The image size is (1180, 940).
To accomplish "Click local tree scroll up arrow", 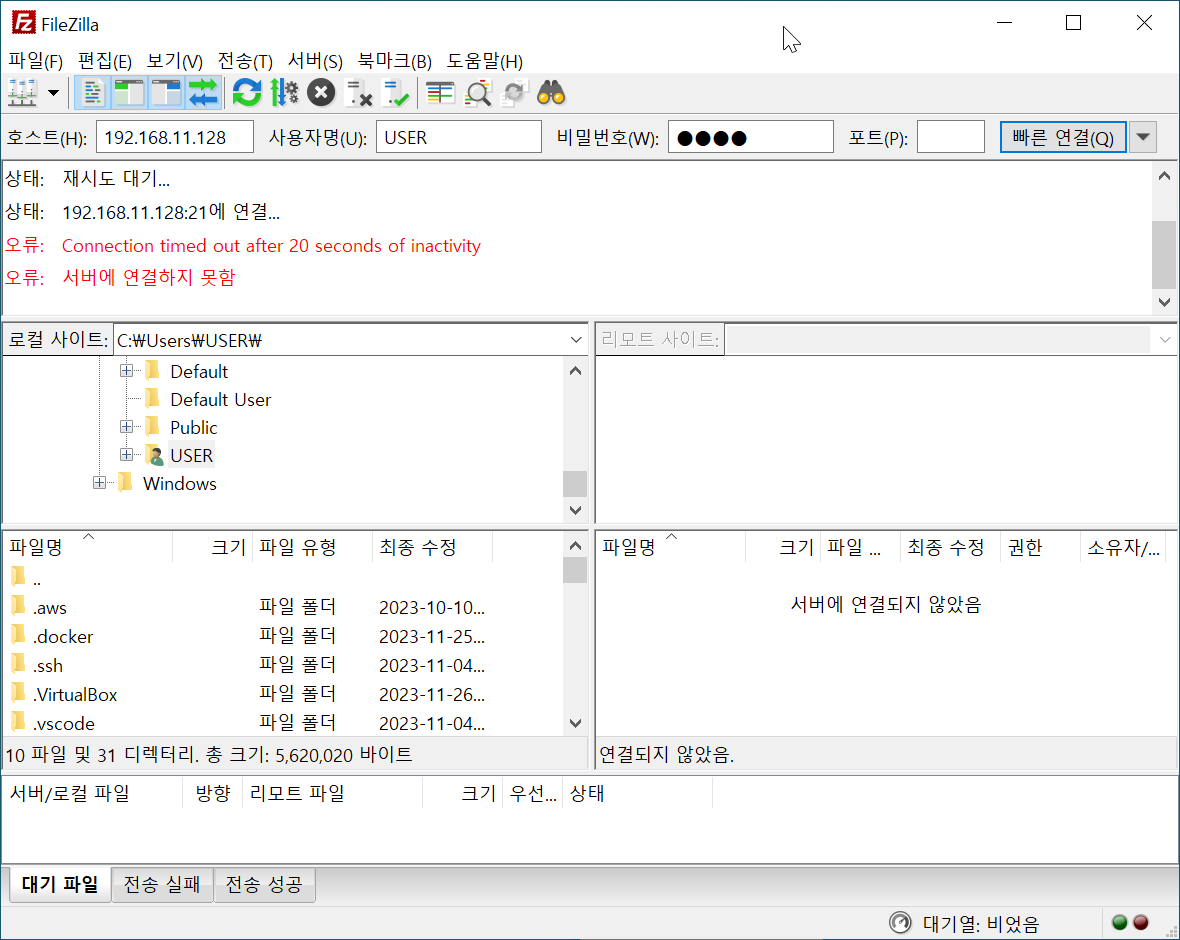I will [575, 370].
